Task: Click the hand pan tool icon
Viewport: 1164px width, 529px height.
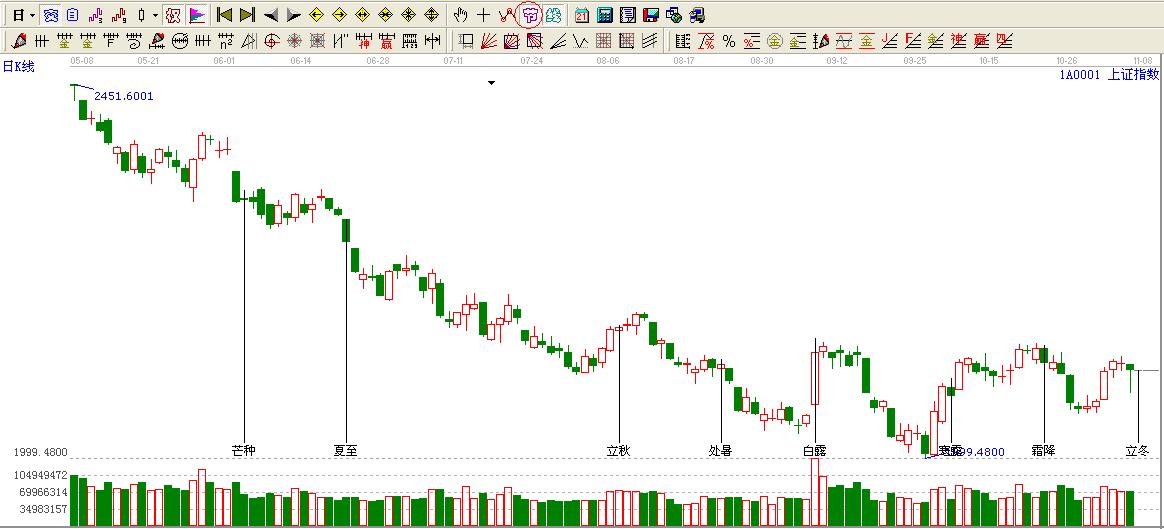Action: click(x=460, y=15)
